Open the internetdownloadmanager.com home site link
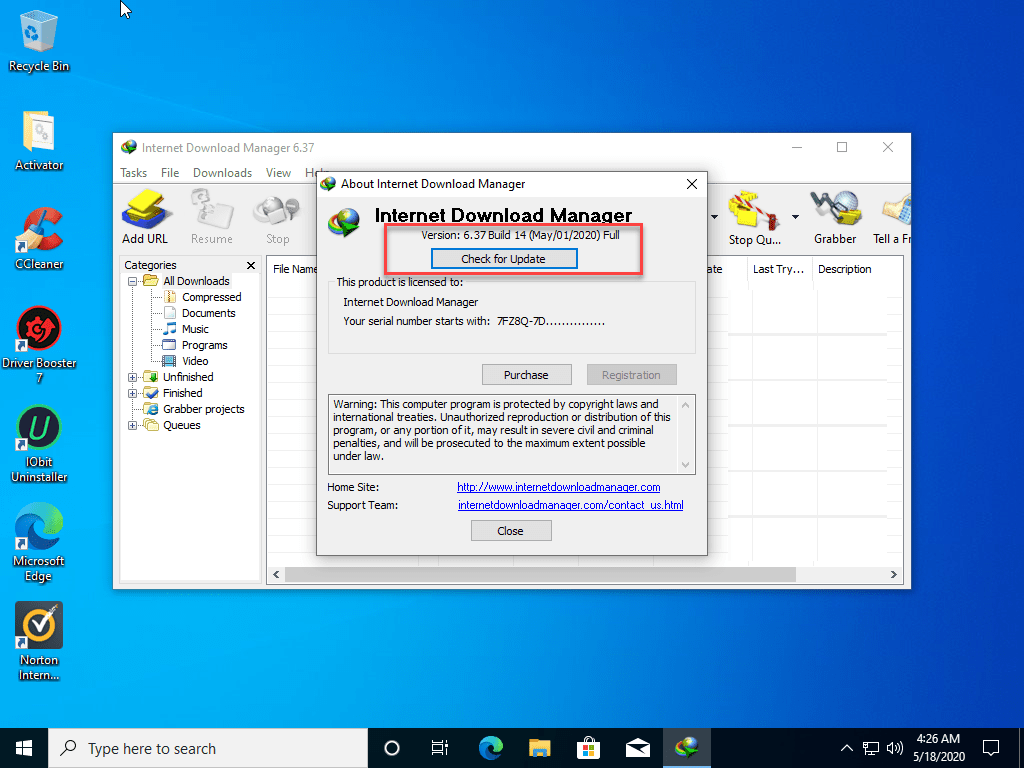Screen dimensions: 1024x768 pyautogui.click(x=558, y=487)
